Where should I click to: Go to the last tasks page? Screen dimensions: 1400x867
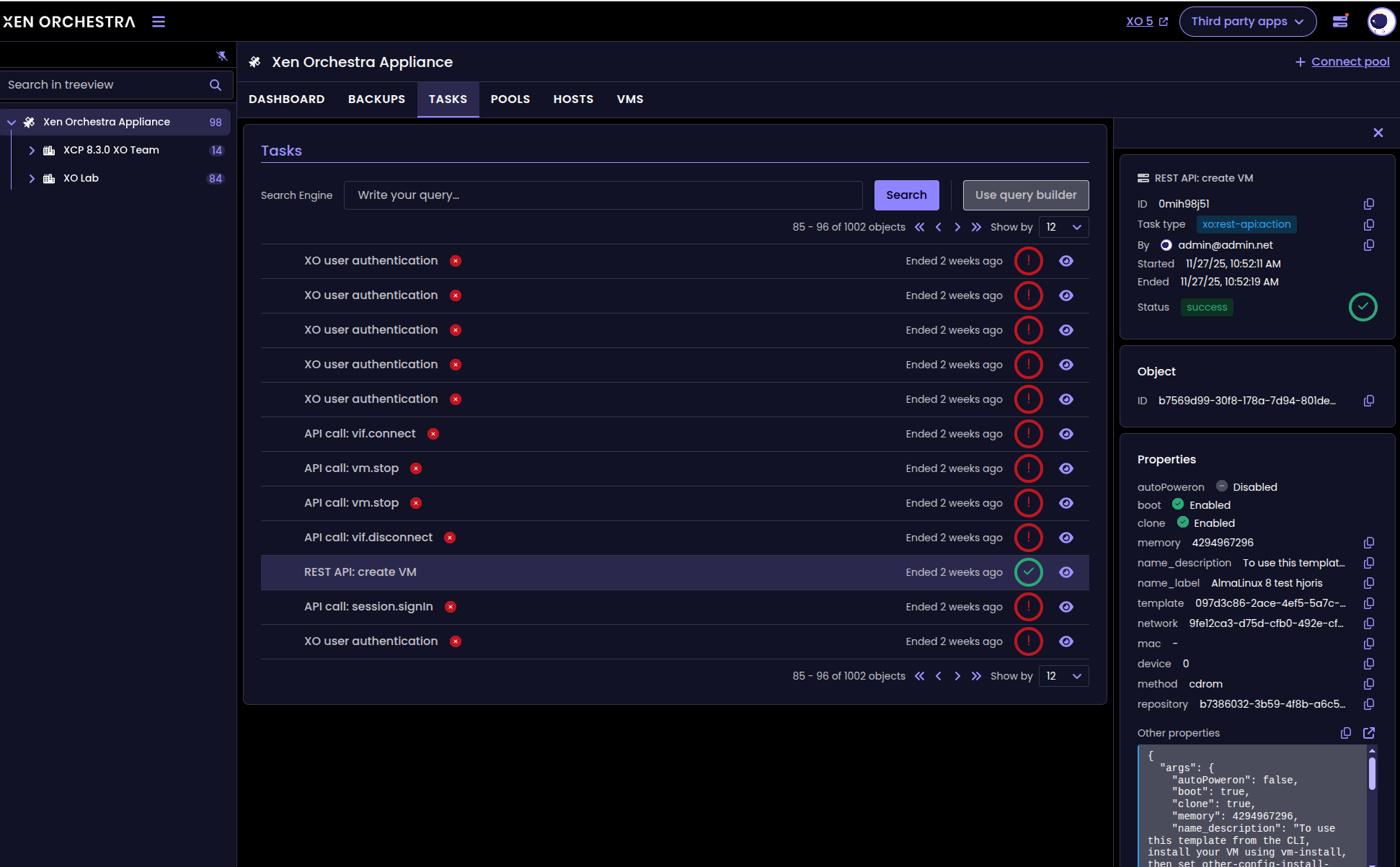click(976, 227)
